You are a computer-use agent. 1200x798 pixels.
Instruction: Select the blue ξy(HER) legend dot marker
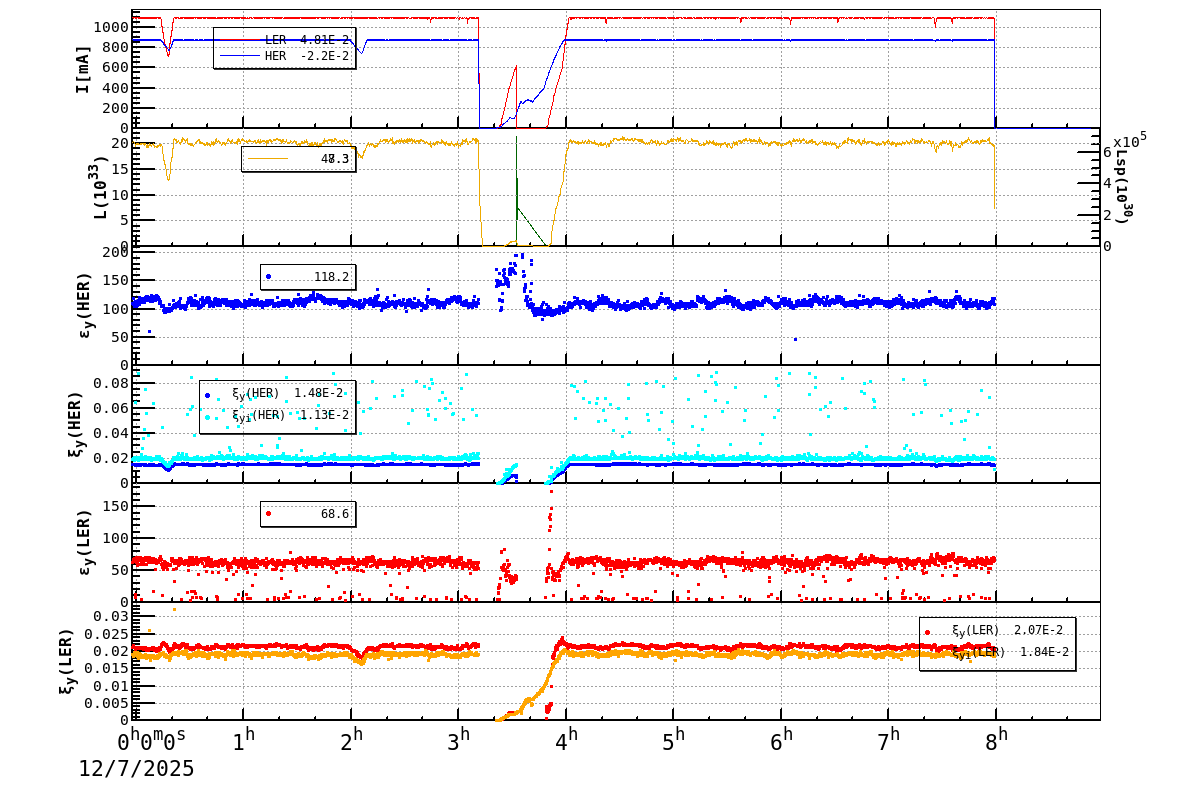(207, 395)
